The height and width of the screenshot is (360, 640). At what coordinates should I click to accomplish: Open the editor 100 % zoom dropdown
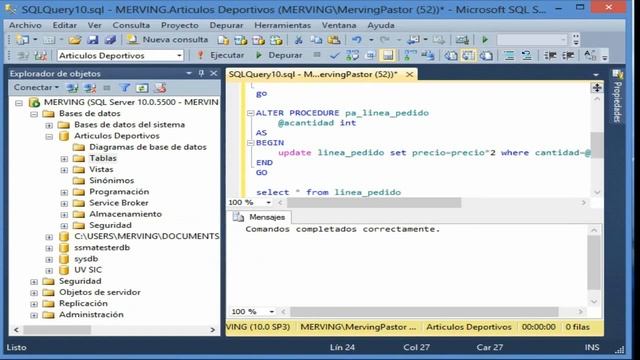269,202
